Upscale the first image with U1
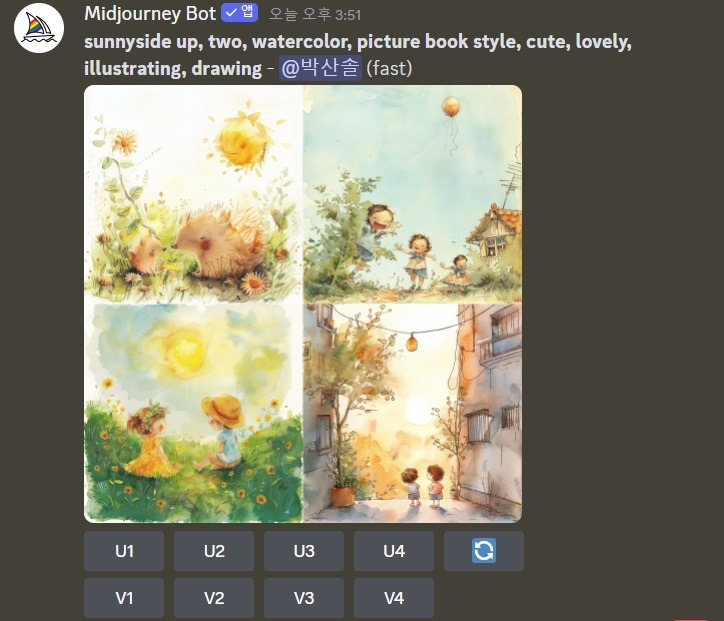The width and height of the screenshot is (724, 621). pos(124,550)
